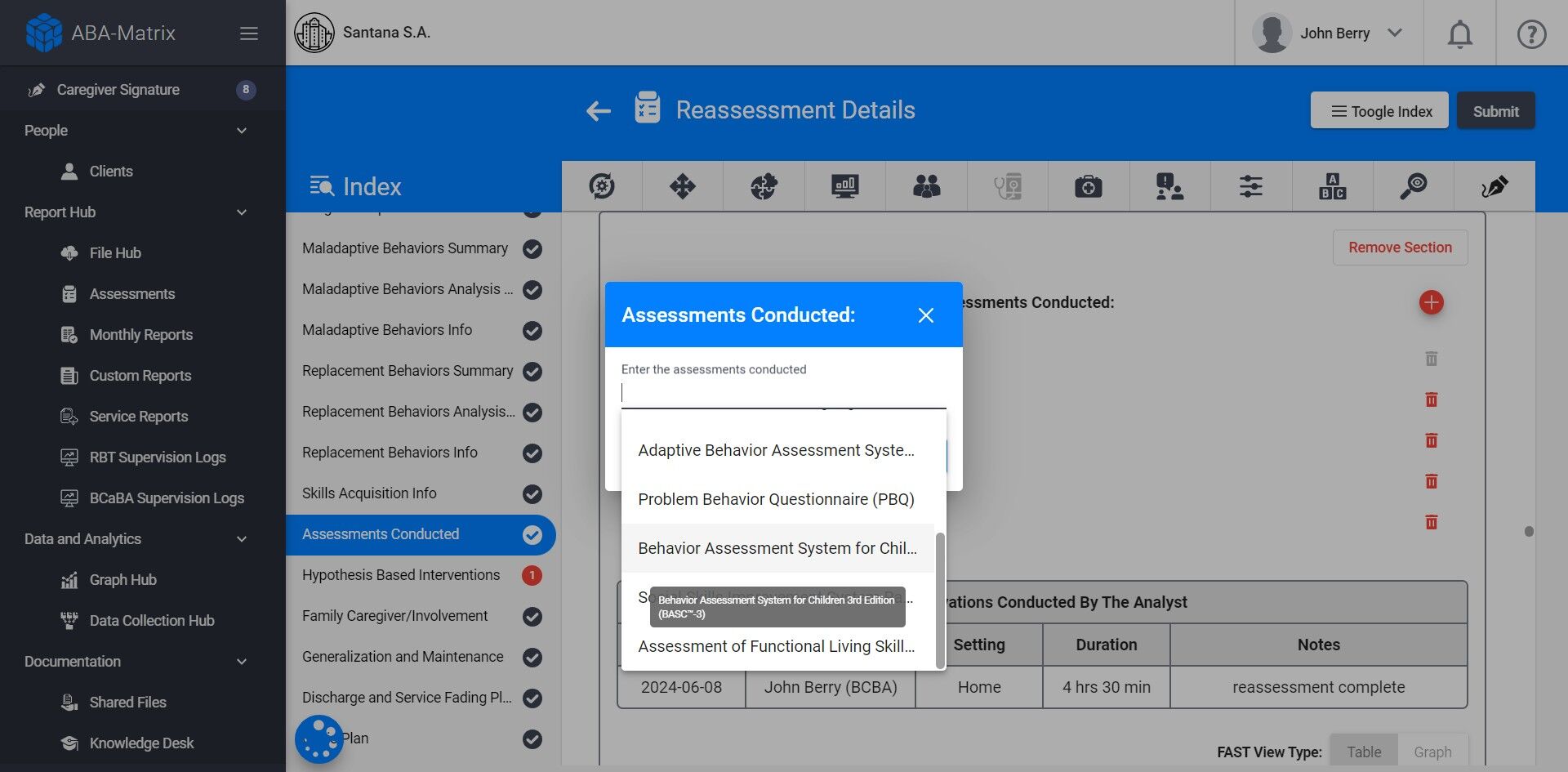The width and height of the screenshot is (1568, 772).
Task: Select Assessment of Functional Living Skills option
Action: (x=777, y=646)
